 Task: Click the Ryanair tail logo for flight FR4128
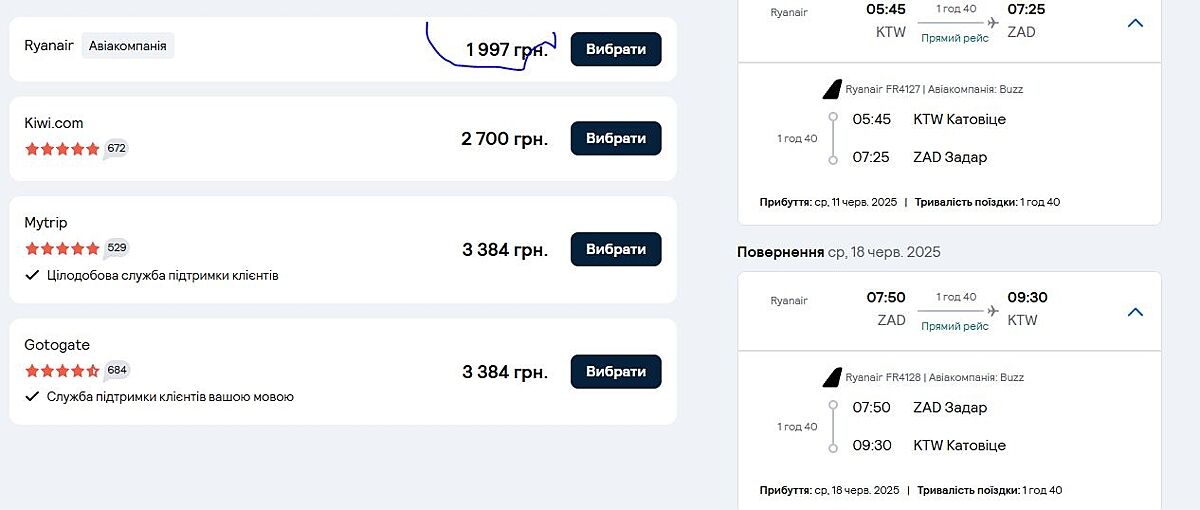pyautogui.click(x=831, y=378)
